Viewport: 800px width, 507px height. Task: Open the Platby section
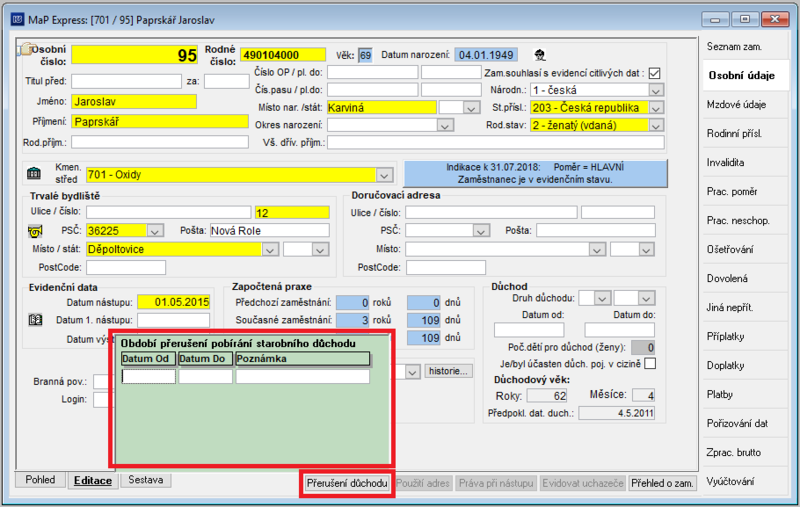click(745, 394)
